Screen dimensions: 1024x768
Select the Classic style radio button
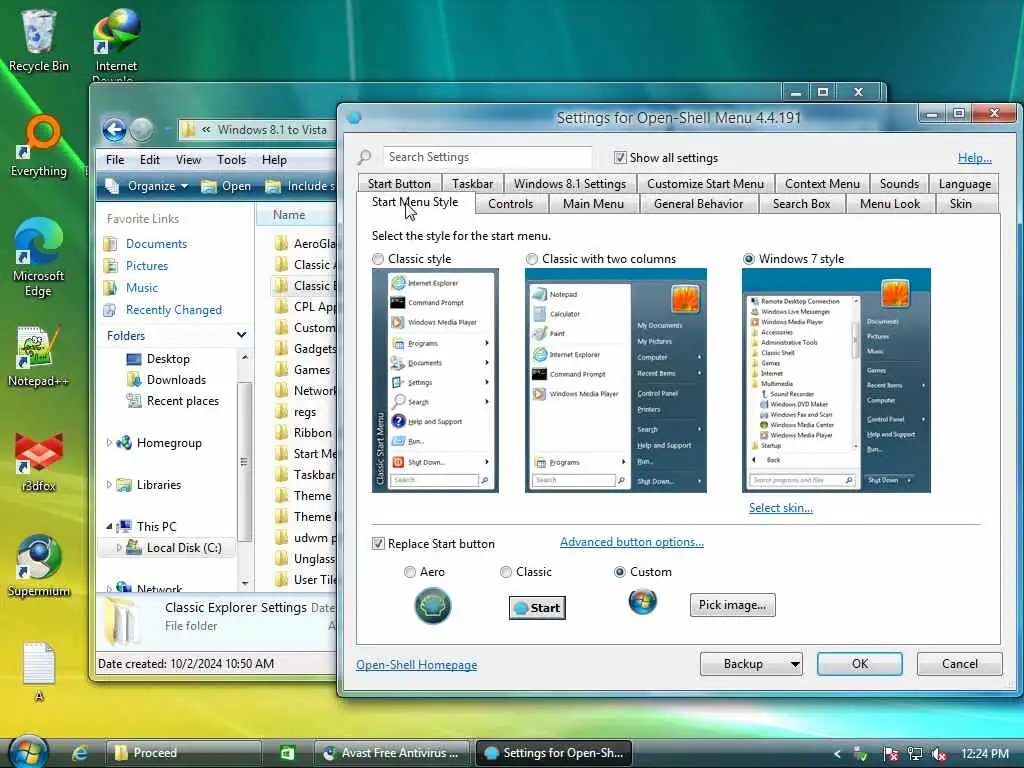[x=378, y=259]
